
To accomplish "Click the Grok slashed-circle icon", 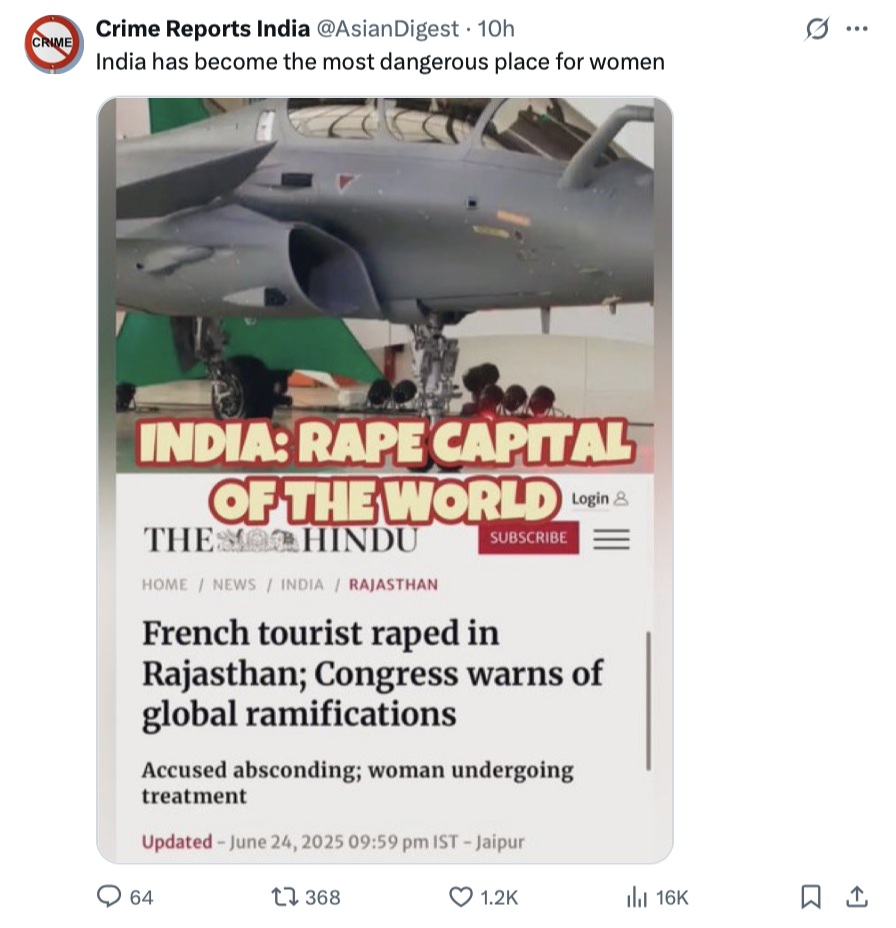I will [817, 28].
